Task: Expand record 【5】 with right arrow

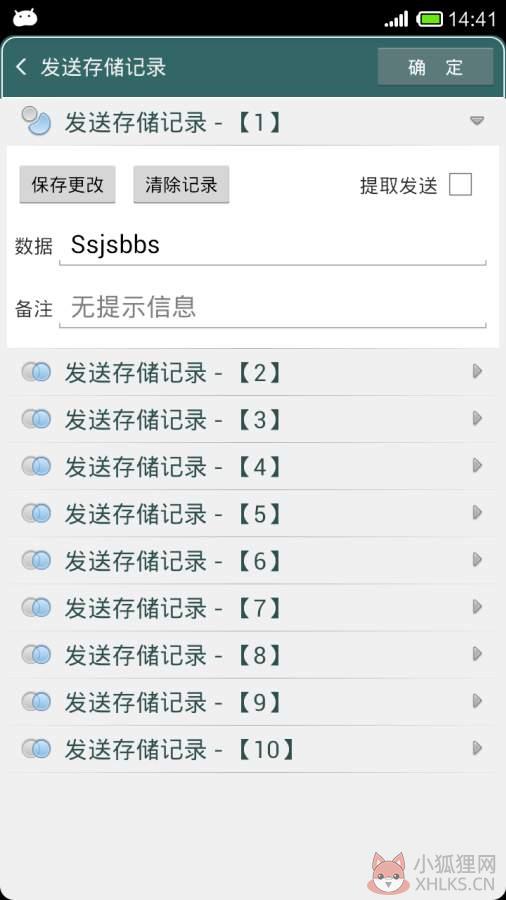Action: 477,513
